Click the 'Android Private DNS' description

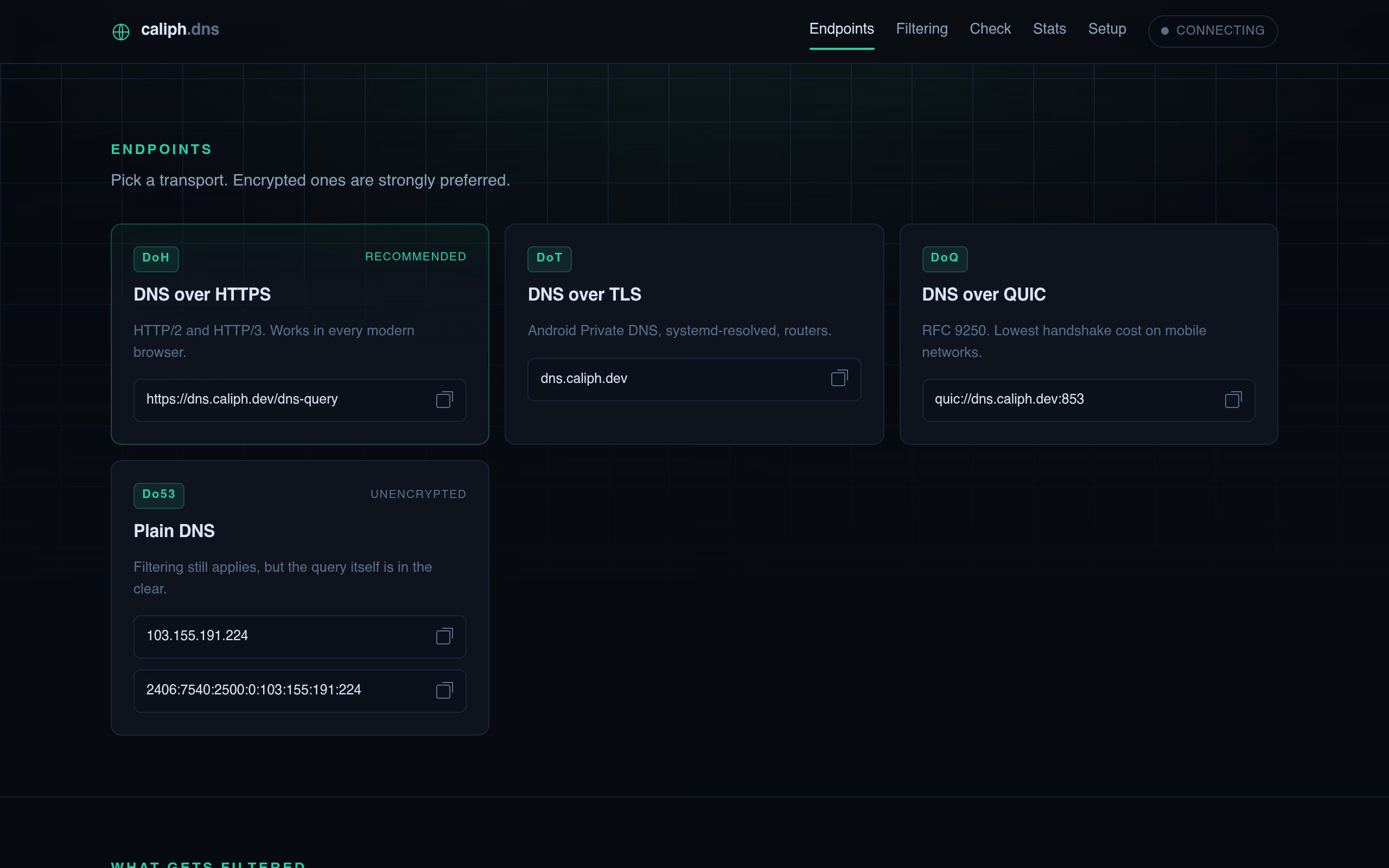[679, 331]
